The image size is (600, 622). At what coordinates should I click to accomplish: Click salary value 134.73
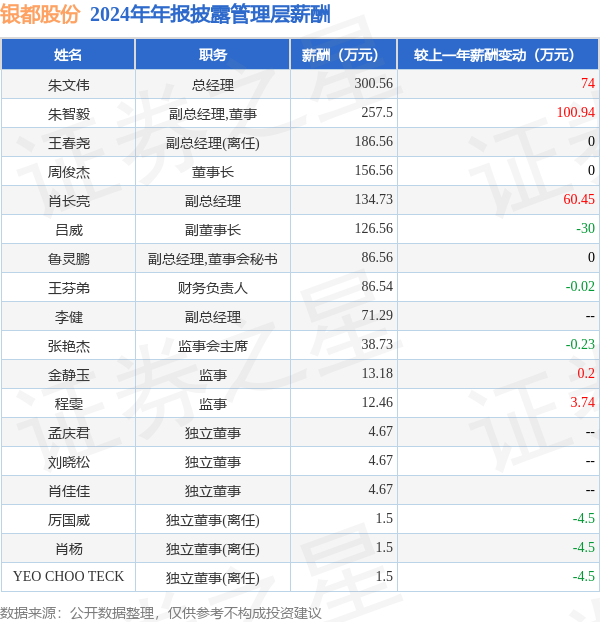[374, 199]
